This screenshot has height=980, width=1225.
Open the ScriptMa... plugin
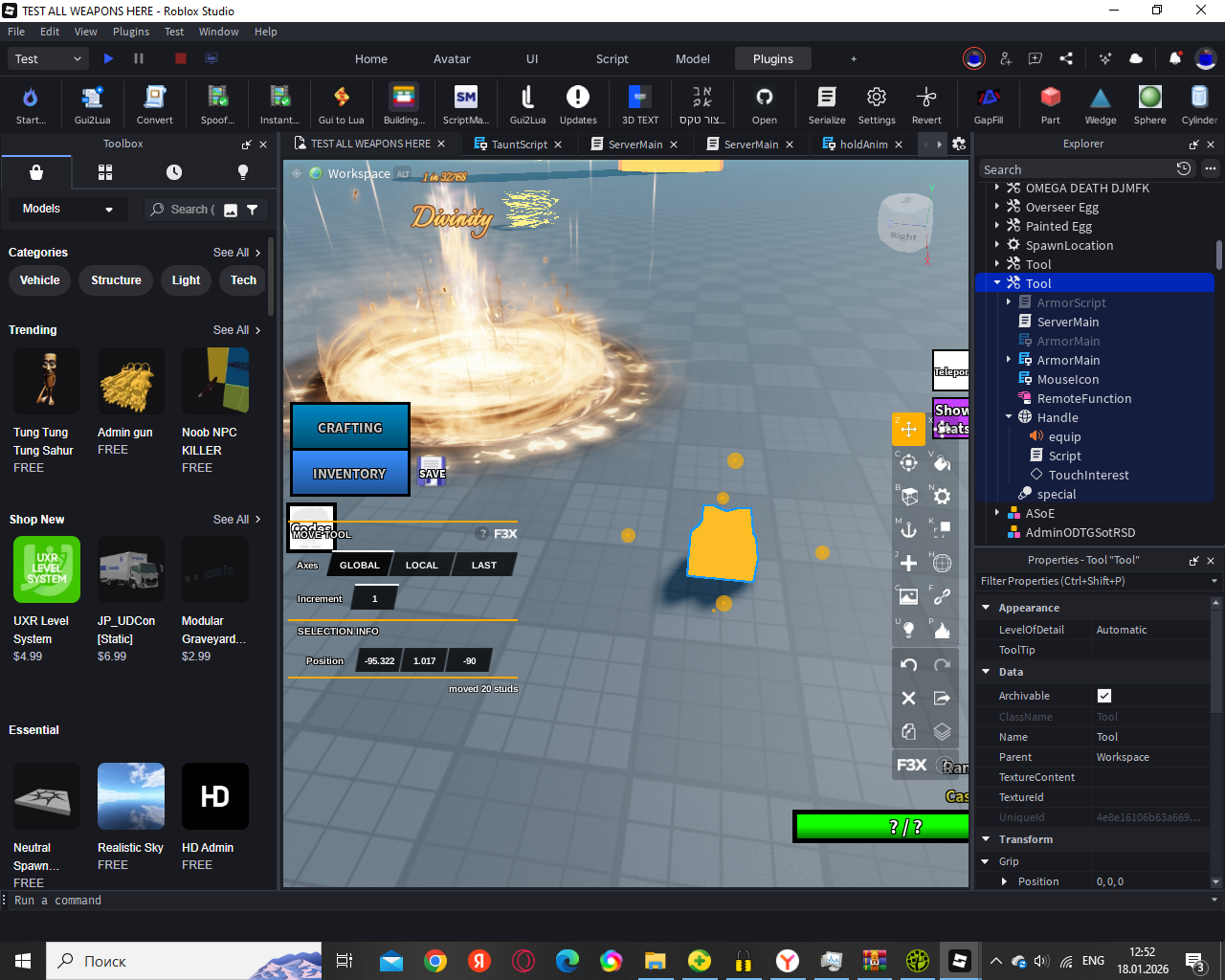pyautogui.click(x=465, y=104)
